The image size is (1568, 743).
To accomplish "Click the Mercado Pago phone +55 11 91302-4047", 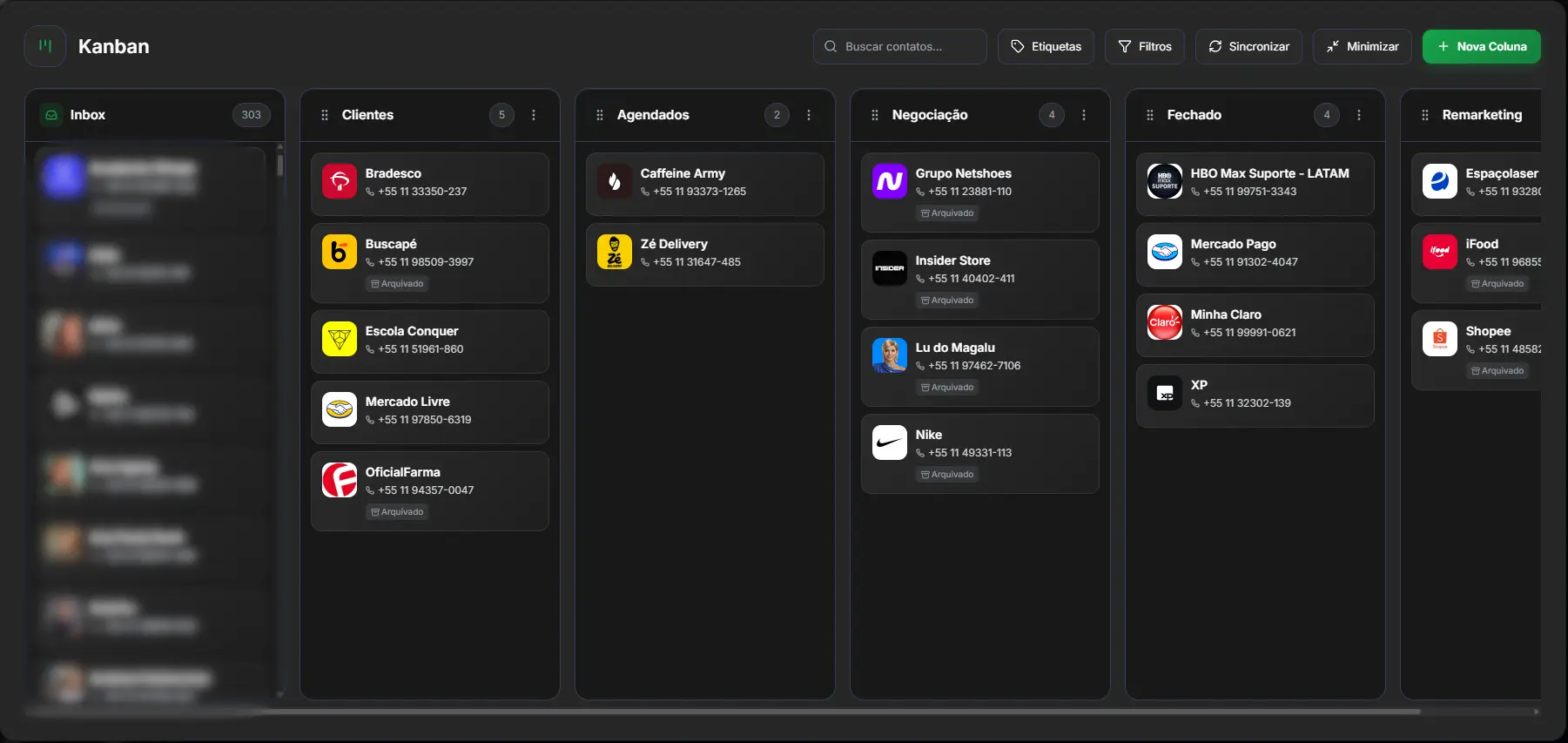I will tap(1250, 262).
